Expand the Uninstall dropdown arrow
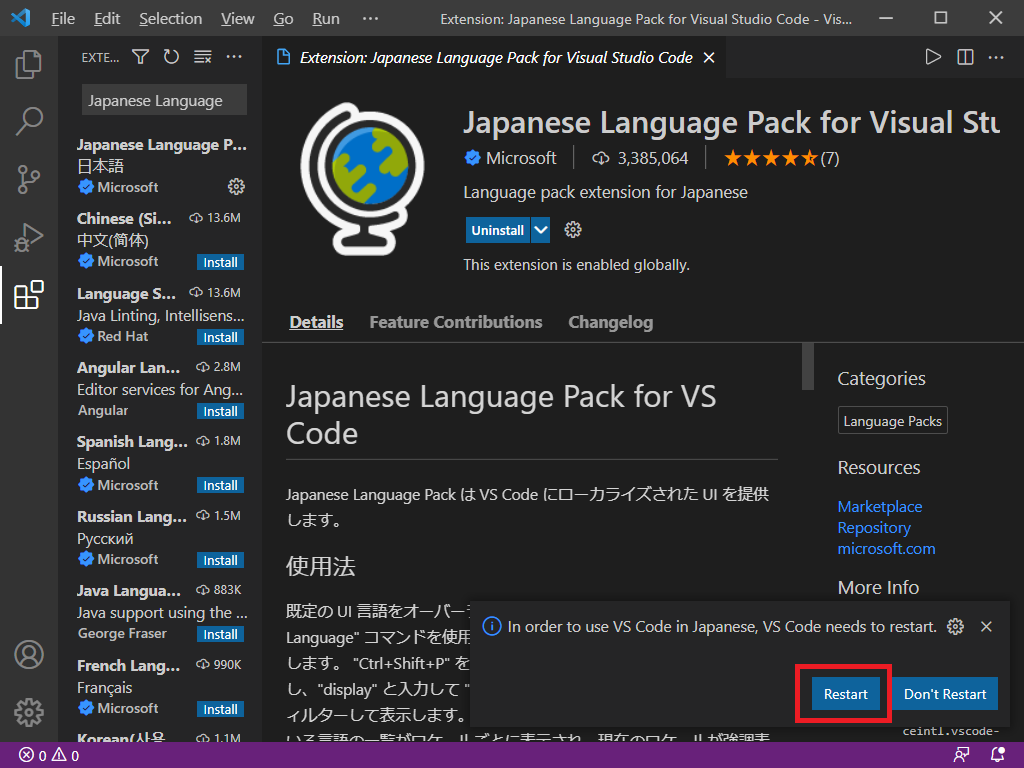Viewport: 1024px width, 768px height. coord(540,230)
